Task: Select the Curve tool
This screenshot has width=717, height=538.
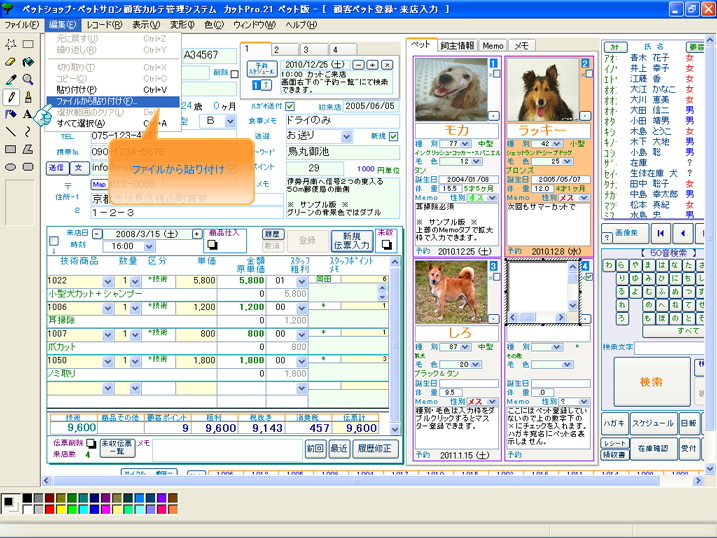Action: pos(28,132)
